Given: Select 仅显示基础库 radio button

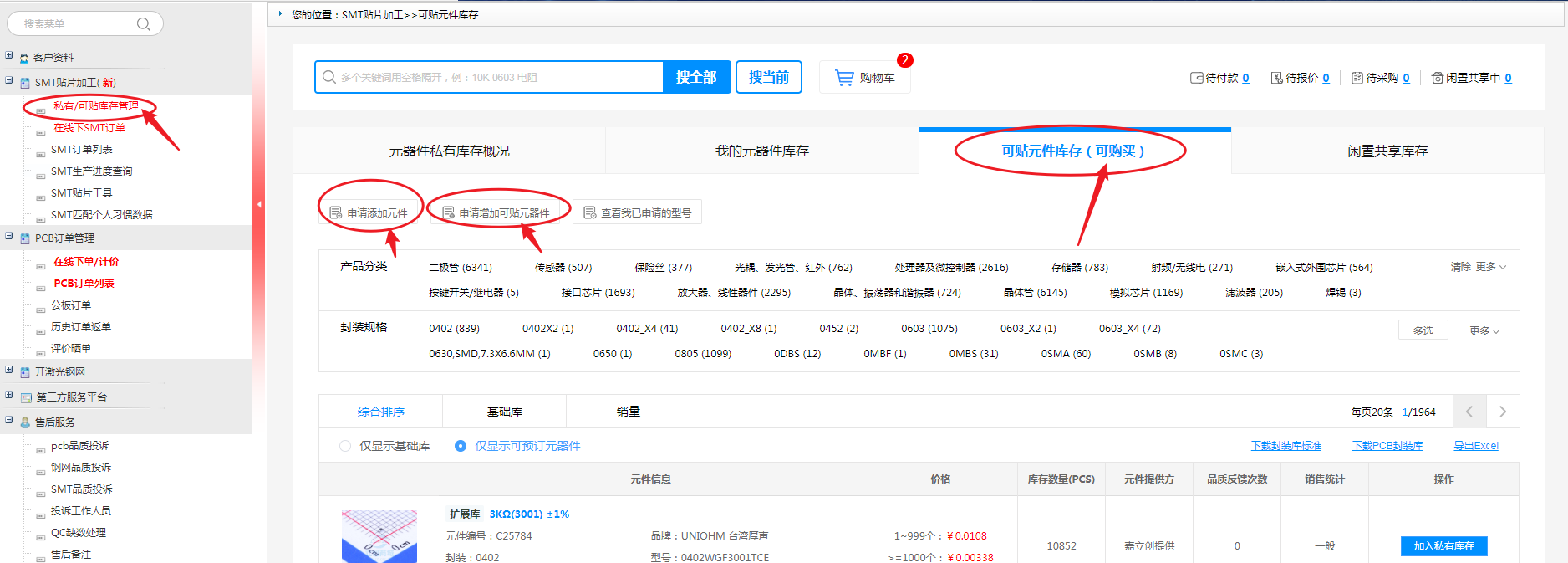Looking at the screenshot, I should click(x=345, y=446).
